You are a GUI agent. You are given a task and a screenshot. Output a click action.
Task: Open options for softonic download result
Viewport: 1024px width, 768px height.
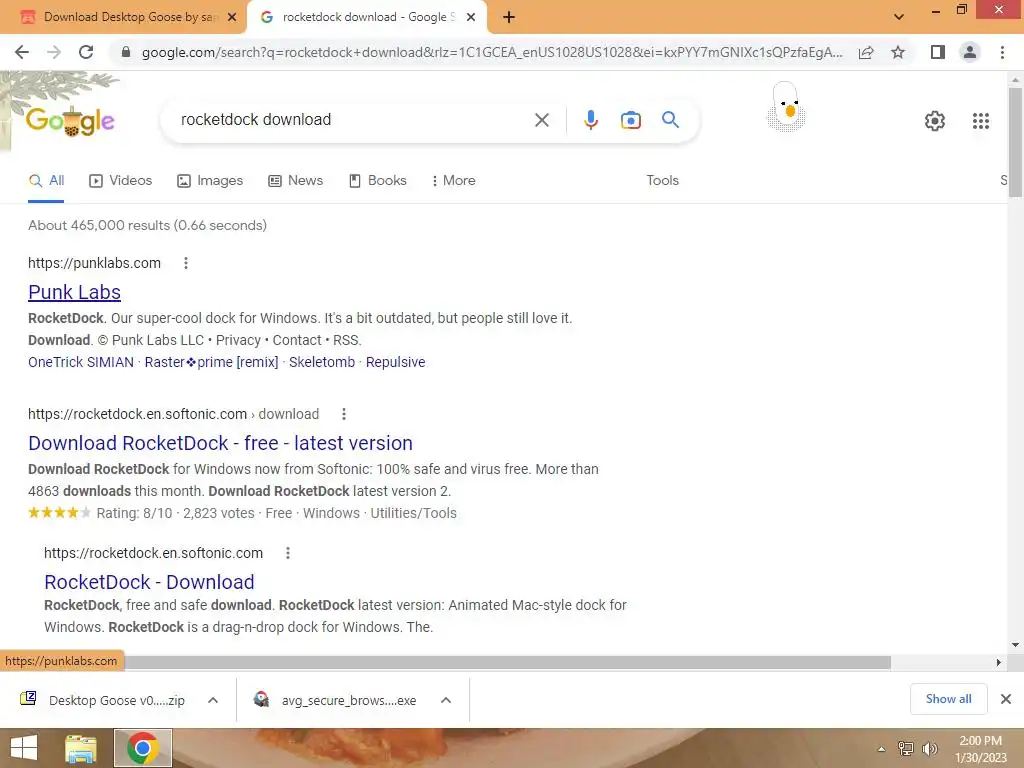pyautogui.click(x=344, y=414)
